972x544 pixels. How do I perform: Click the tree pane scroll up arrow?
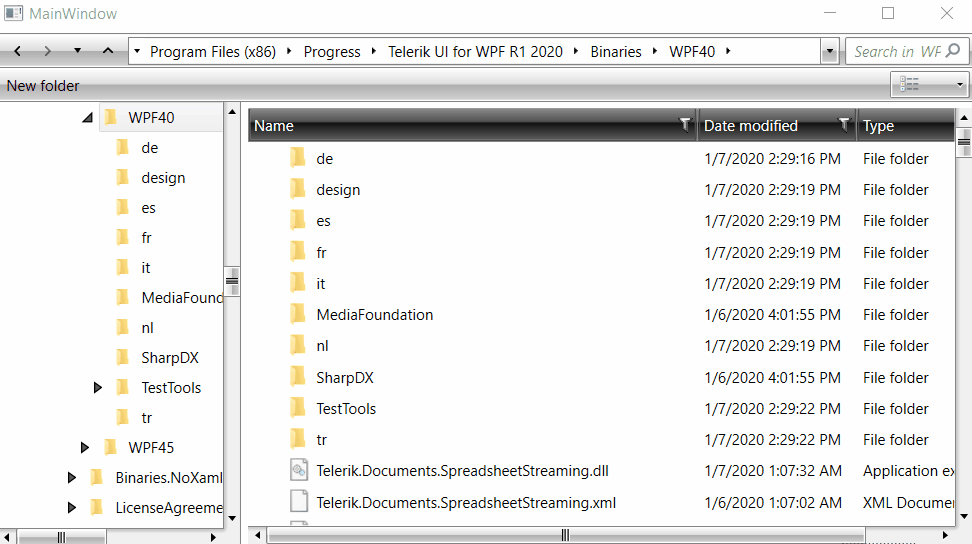point(232,112)
